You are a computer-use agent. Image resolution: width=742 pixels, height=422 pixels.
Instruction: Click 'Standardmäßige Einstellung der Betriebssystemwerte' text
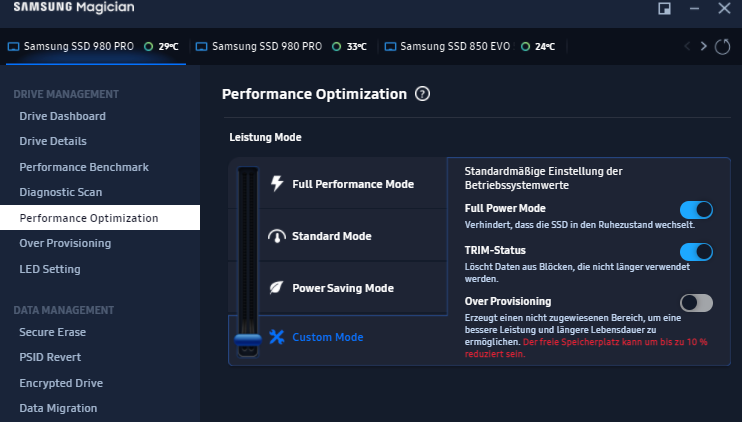tap(543, 178)
